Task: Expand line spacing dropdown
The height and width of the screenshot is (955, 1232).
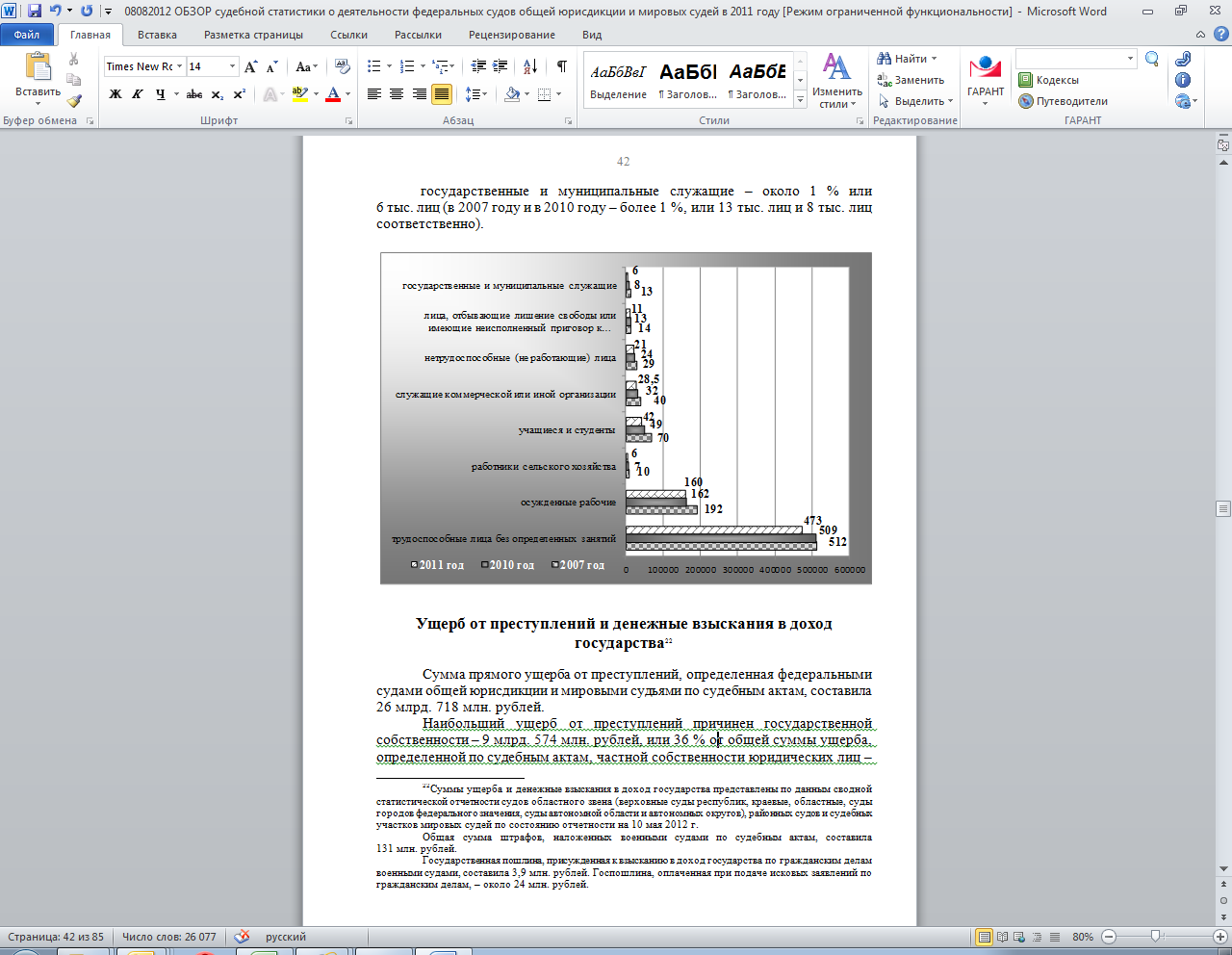Action: click(475, 94)
